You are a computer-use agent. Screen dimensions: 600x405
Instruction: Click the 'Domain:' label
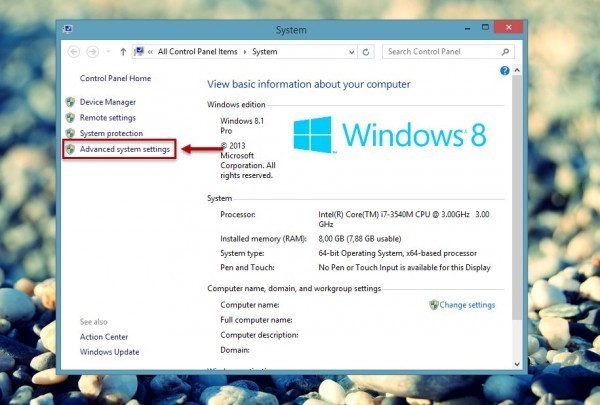[235, 350]
